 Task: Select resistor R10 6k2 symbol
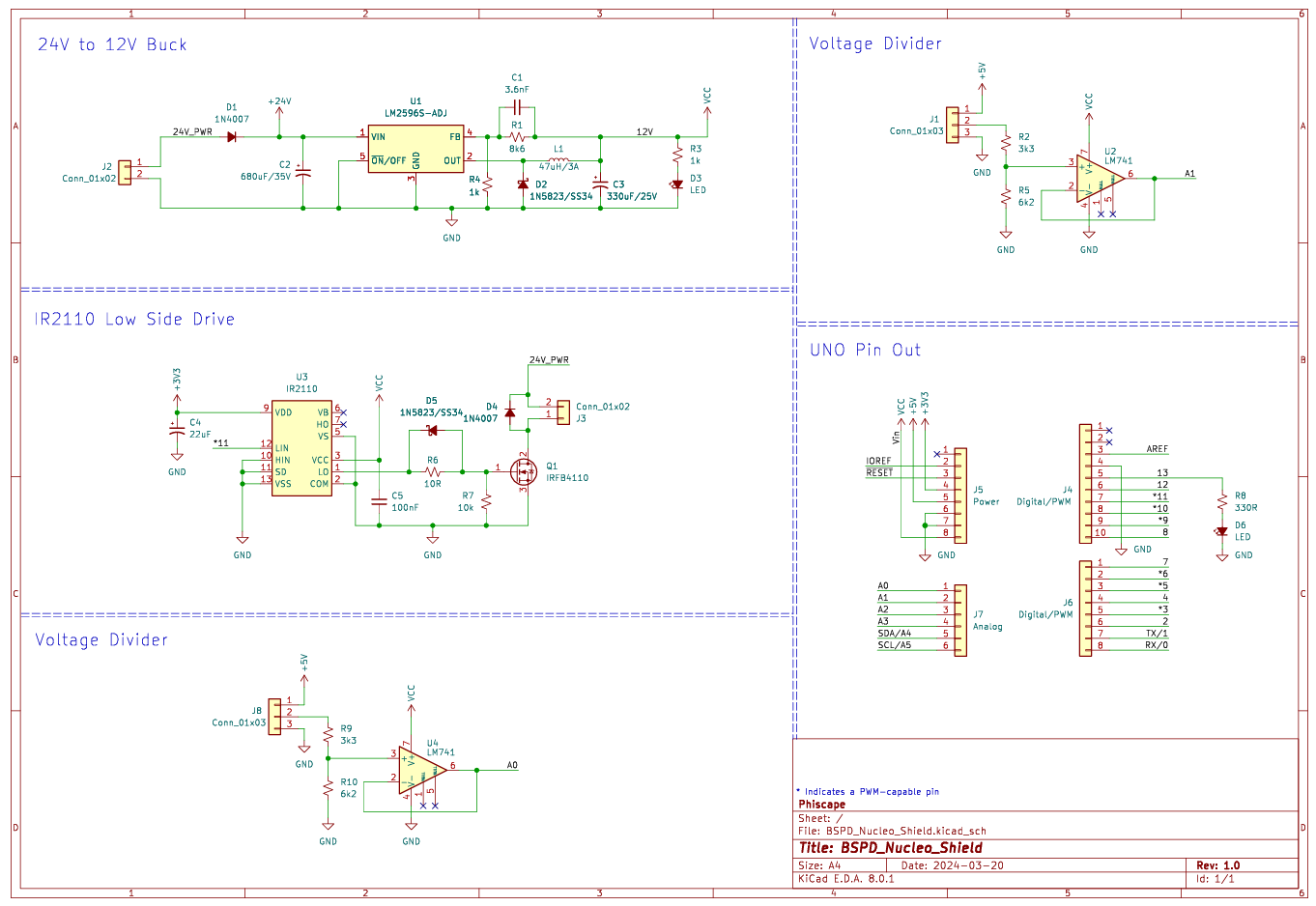coord(329,787)
